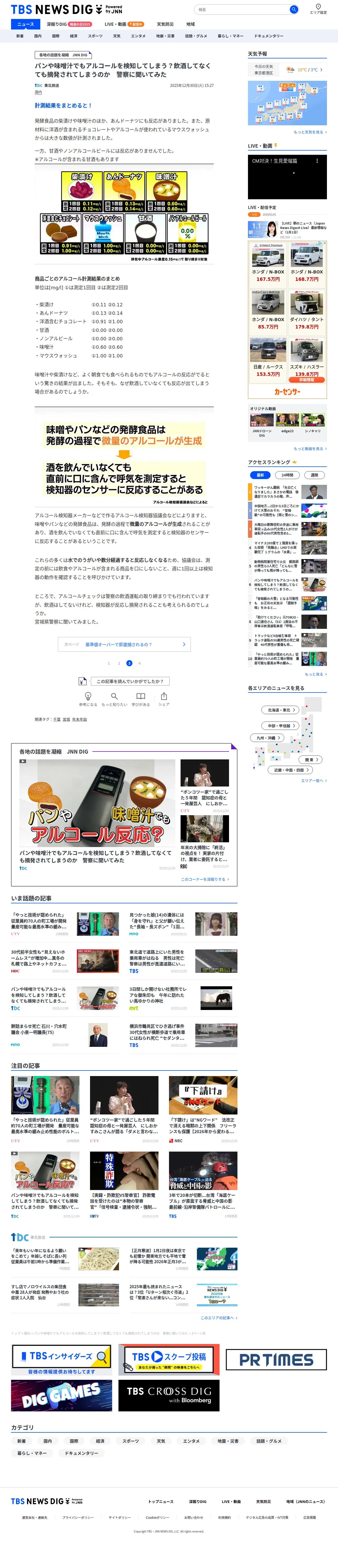Viewport: 338px width, 1568px height.
Task: Open the 近畿・中国・四国 area news
Action: pyautogui.click(x=291, y=770)
